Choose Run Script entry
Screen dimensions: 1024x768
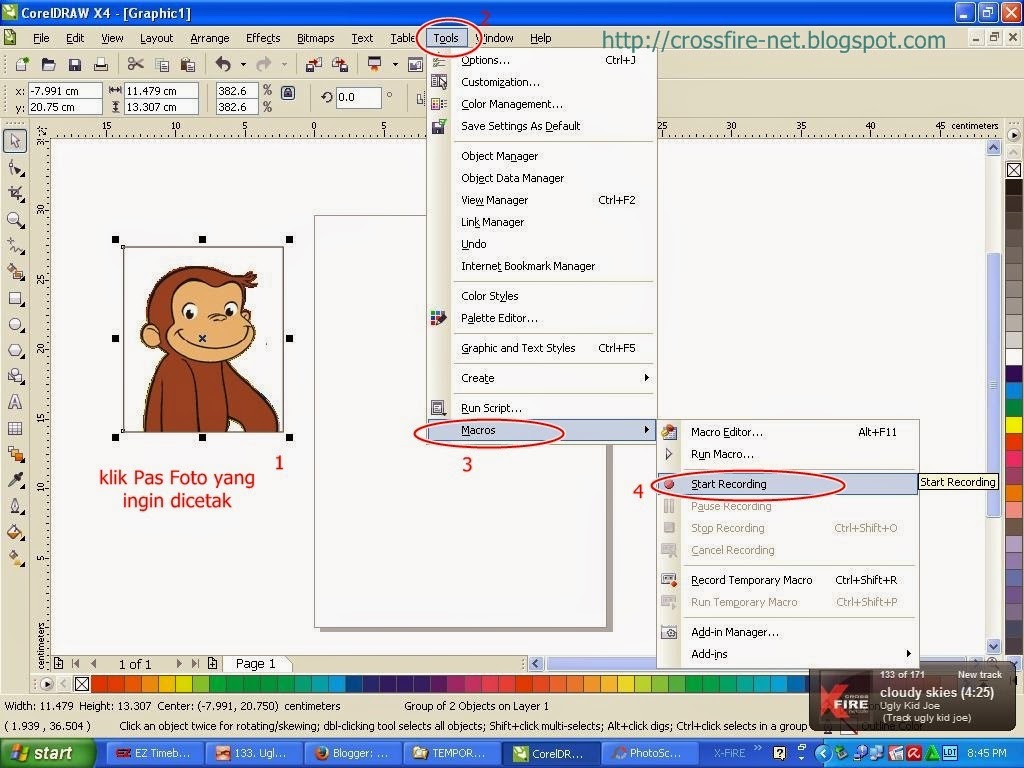click(x=541, y=408)
